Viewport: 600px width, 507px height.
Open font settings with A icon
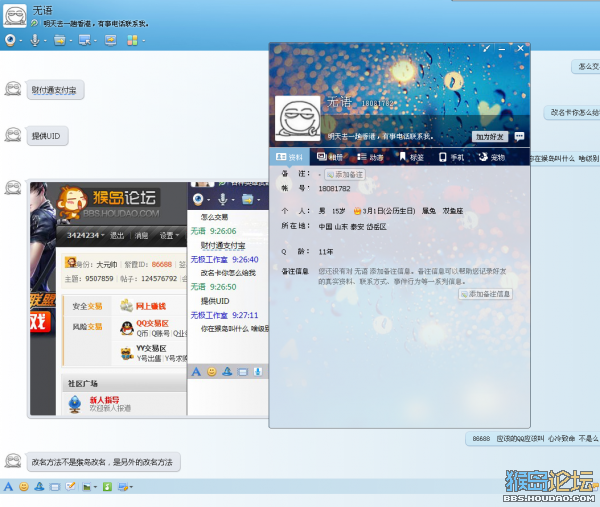[x=8, y=487]
